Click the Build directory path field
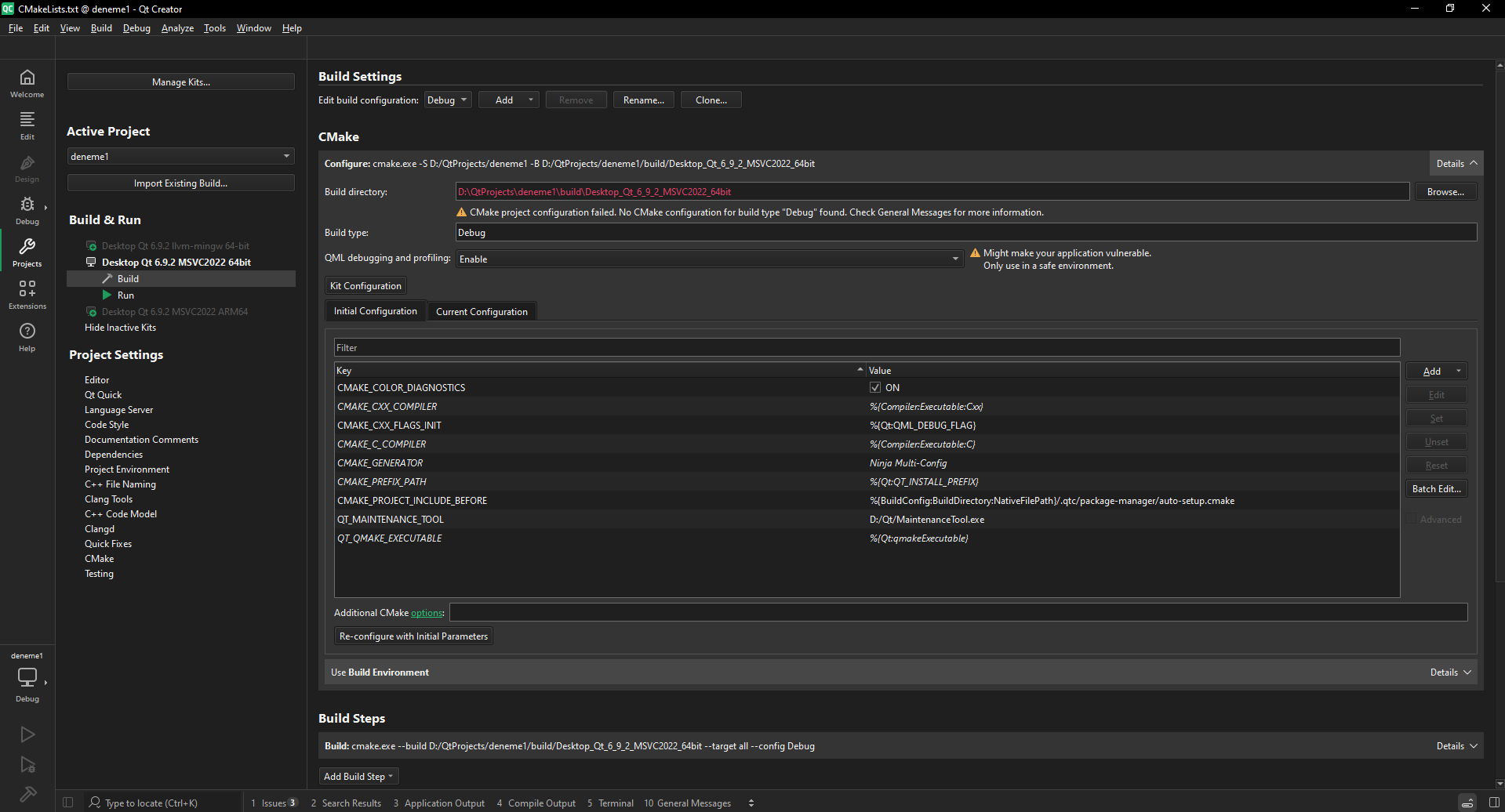The height and width of the screenshot is (812, 1505). [932, 192]
